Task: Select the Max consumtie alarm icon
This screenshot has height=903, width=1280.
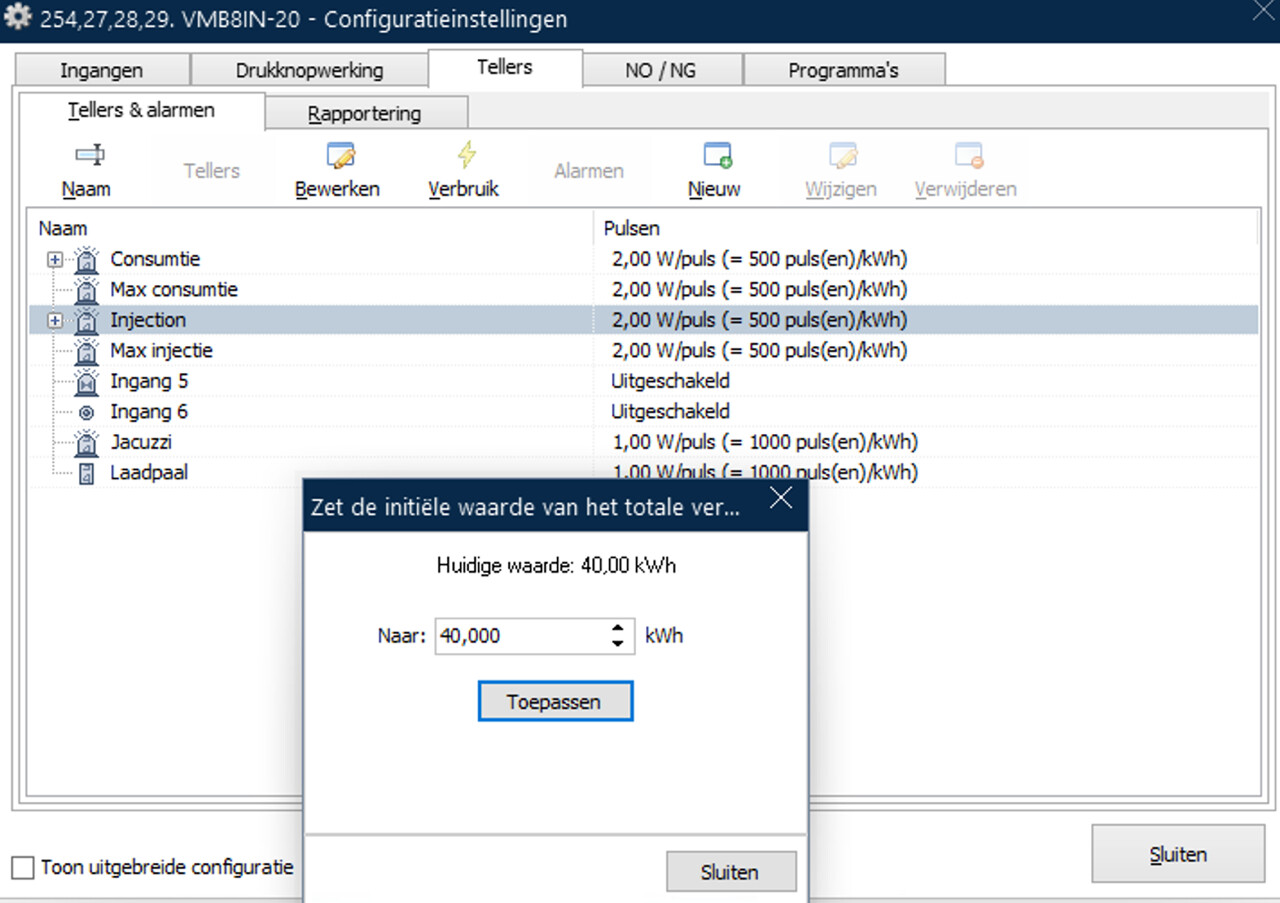Action: (87, 291)
